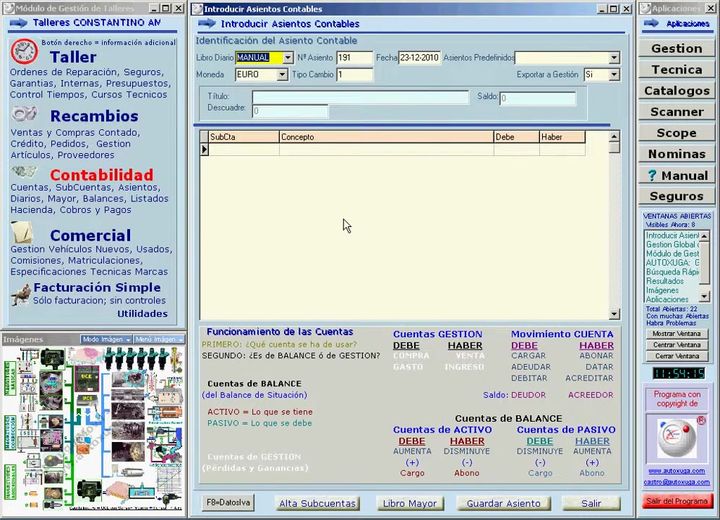Click the Descuadre field

point(290,111)
